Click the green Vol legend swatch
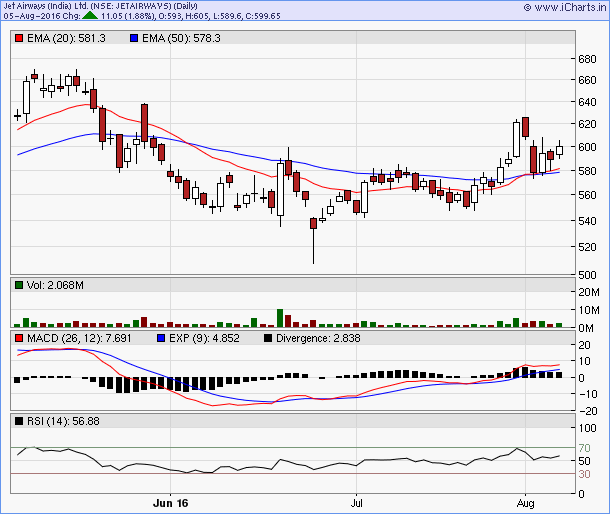The width and height of the screenshot is (610, 514). [x=19, y=285]
